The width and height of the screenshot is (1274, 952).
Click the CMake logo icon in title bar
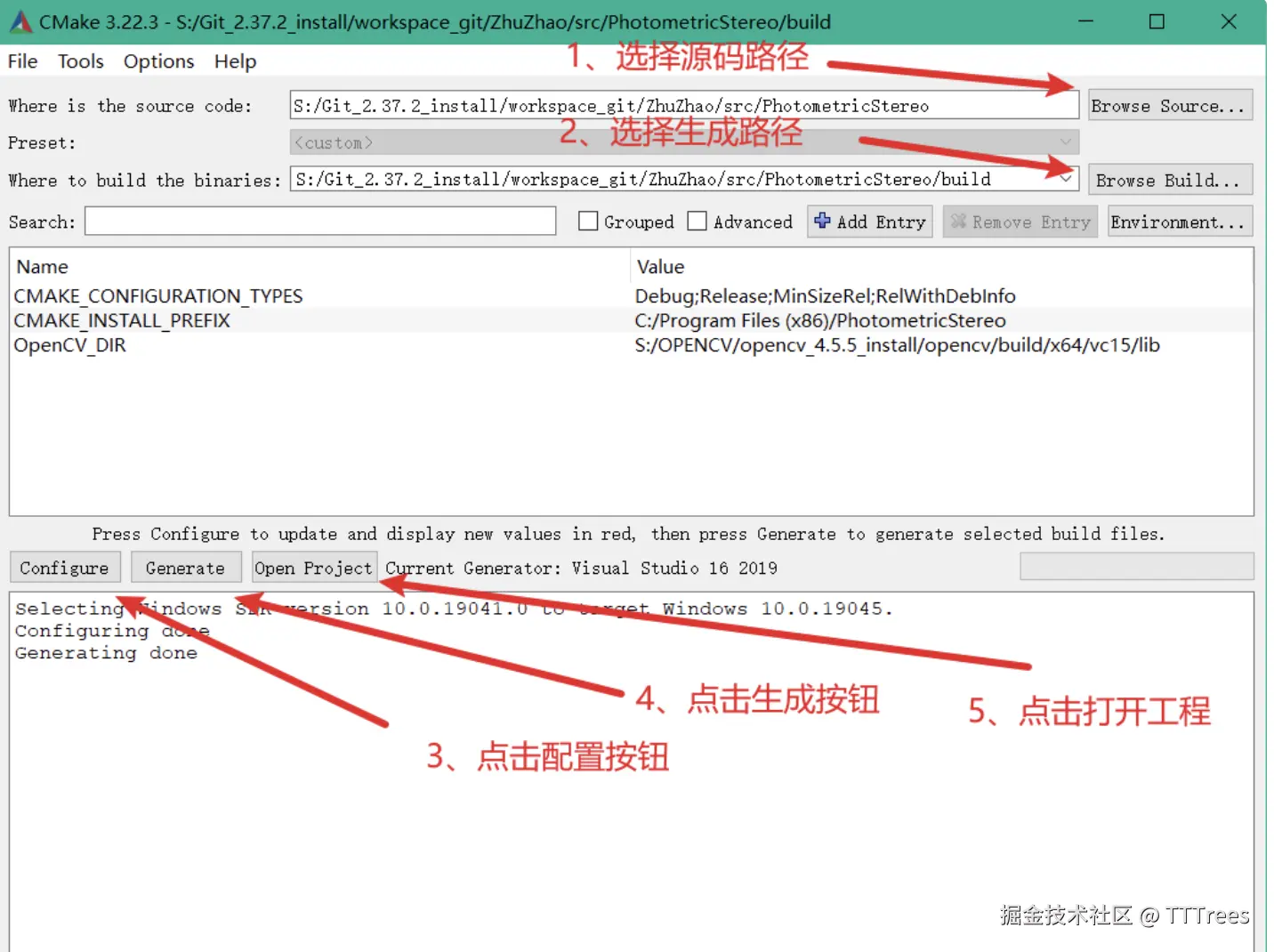tap(21, 21)
